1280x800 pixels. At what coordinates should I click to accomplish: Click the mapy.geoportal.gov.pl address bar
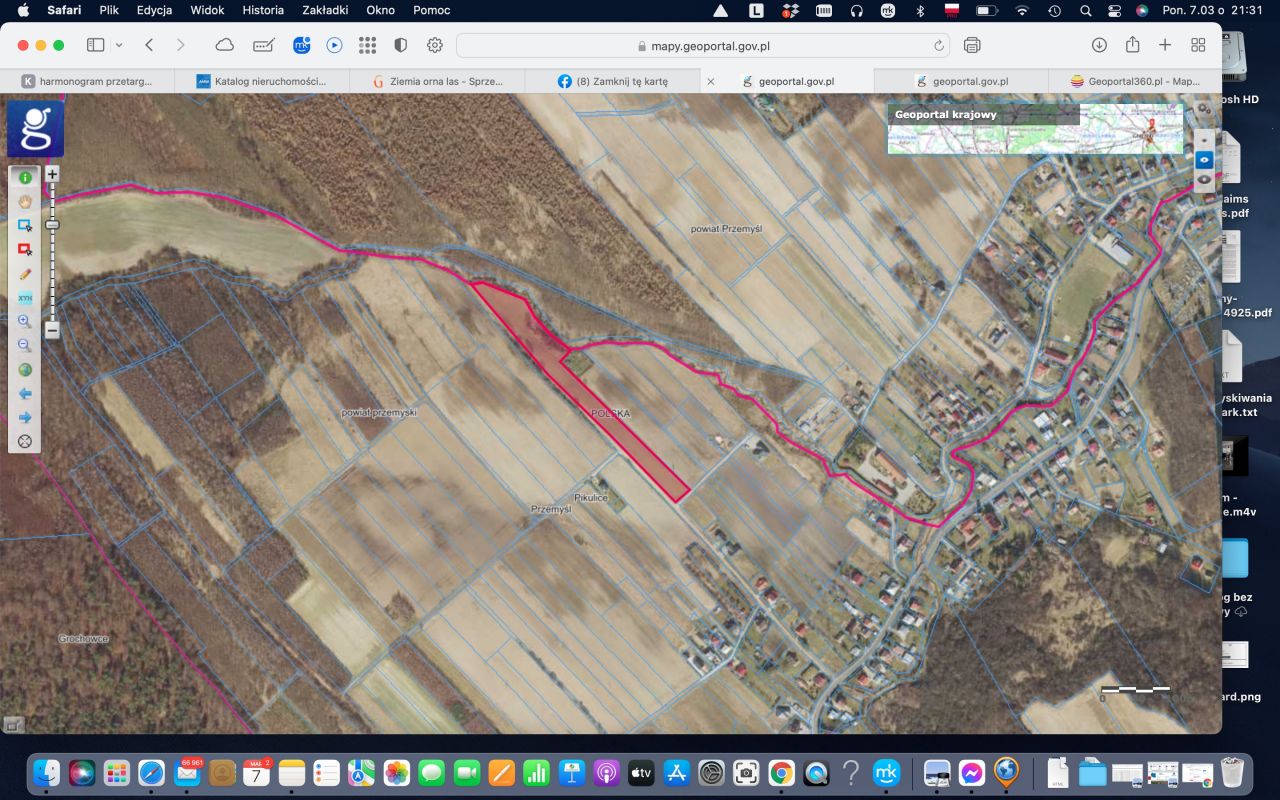click(x=703, y=45)
